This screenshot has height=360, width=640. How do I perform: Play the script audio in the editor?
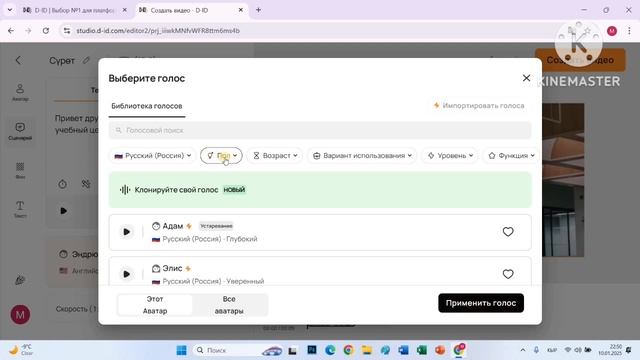tap(64, 211)
